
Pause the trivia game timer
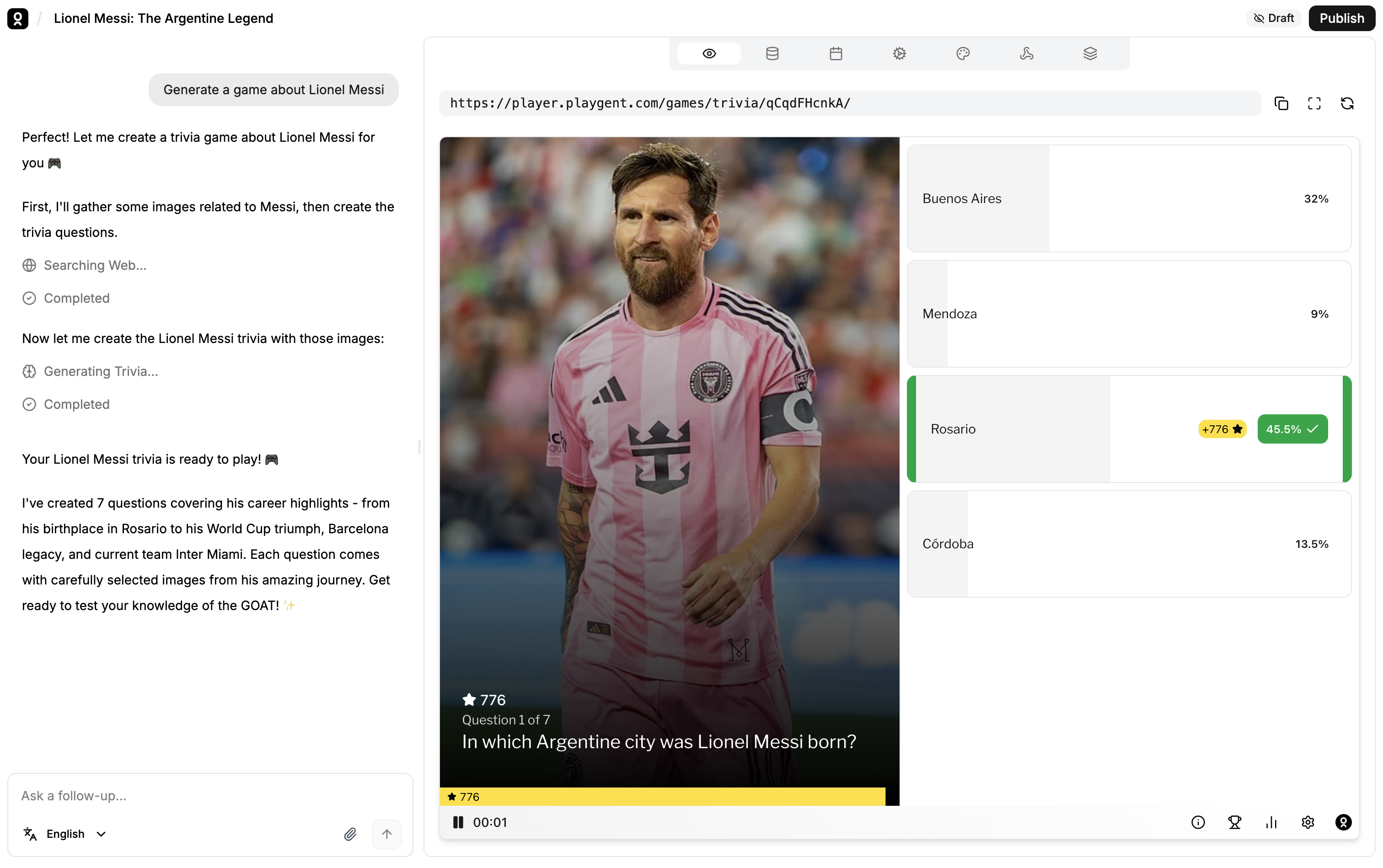(458, 822)
